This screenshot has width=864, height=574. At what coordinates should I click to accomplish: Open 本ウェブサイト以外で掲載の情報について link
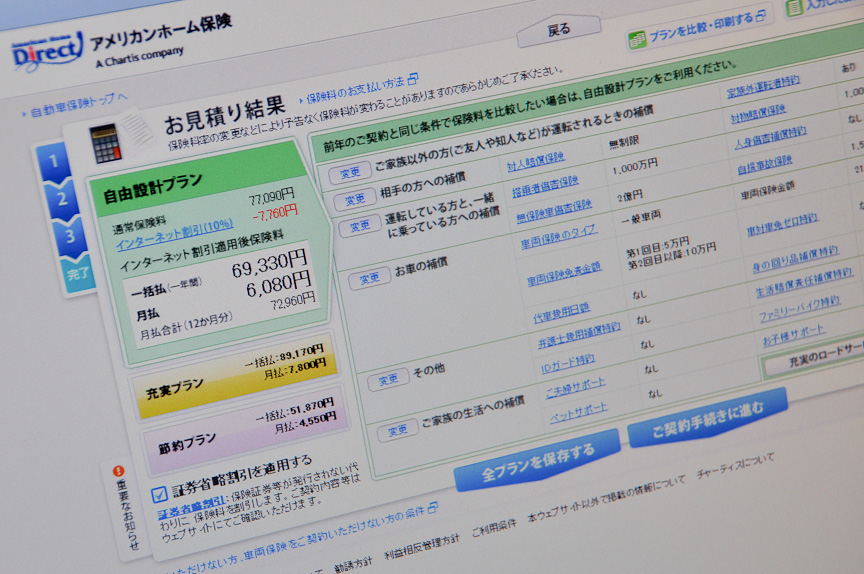[606, 498]
